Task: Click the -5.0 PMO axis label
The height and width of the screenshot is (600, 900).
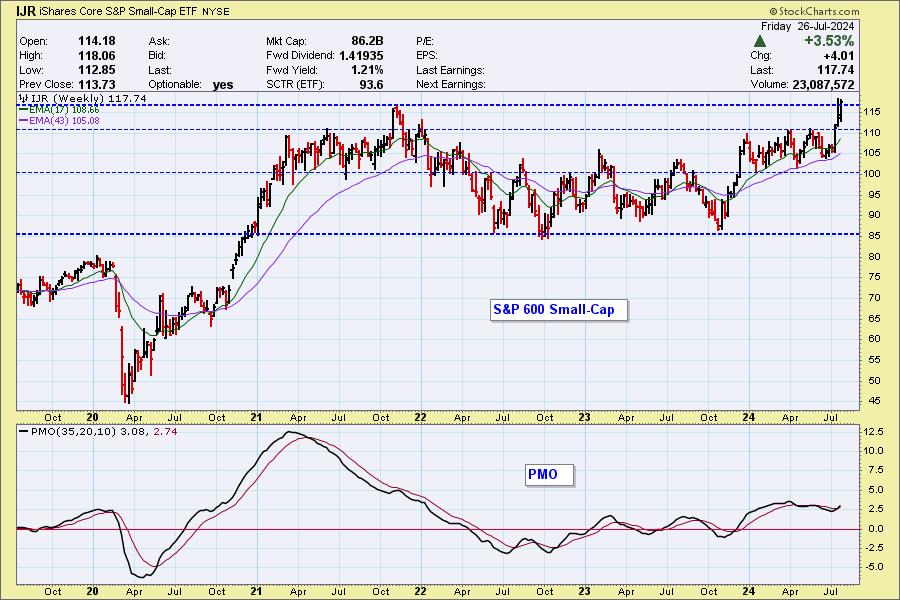Action: 872,567
